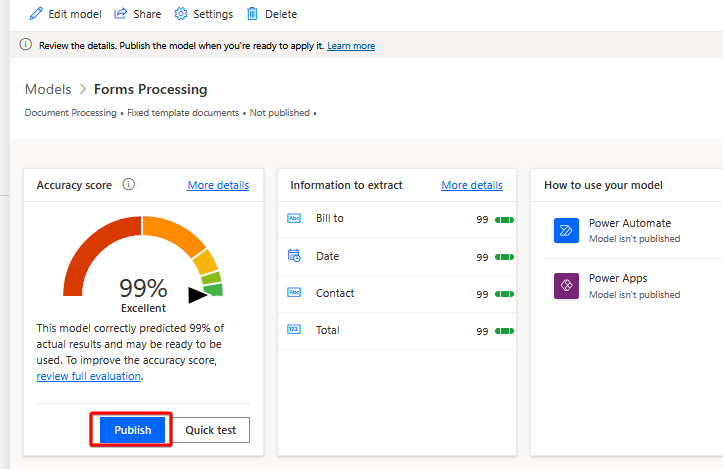Screen dimensions: 723x469
Task: Click the info icon beside Accuracy score
Action: [x=129, y=184]
